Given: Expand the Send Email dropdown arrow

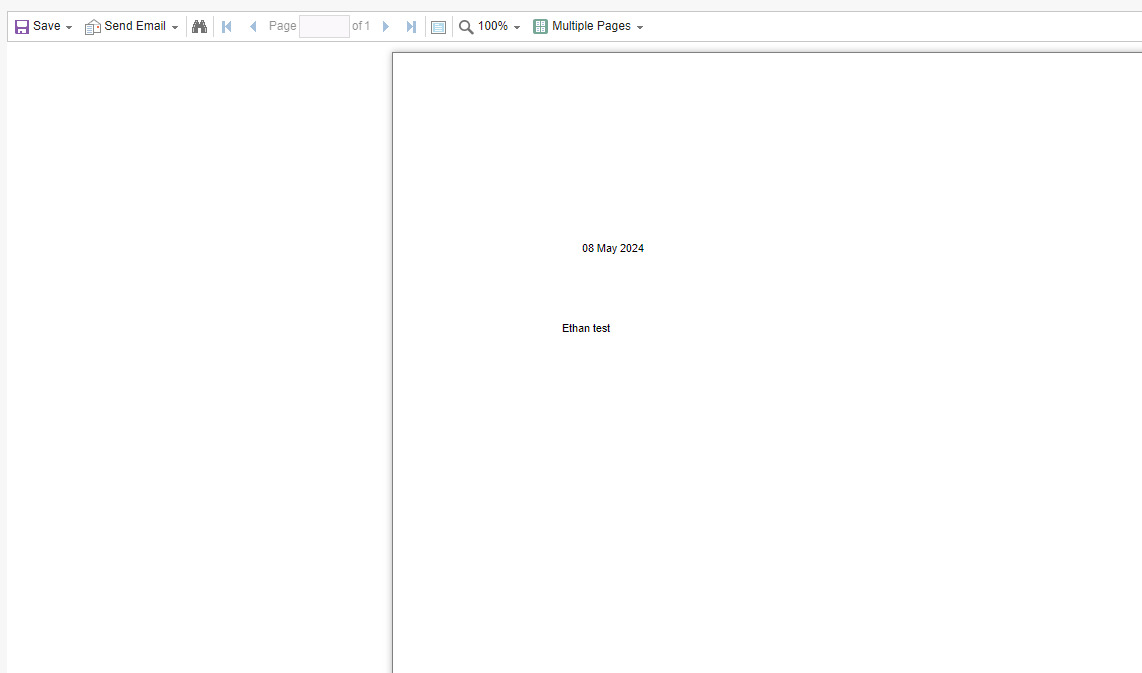Looking at the screenshot, I should pyautogui.click(x=175, y=27).
